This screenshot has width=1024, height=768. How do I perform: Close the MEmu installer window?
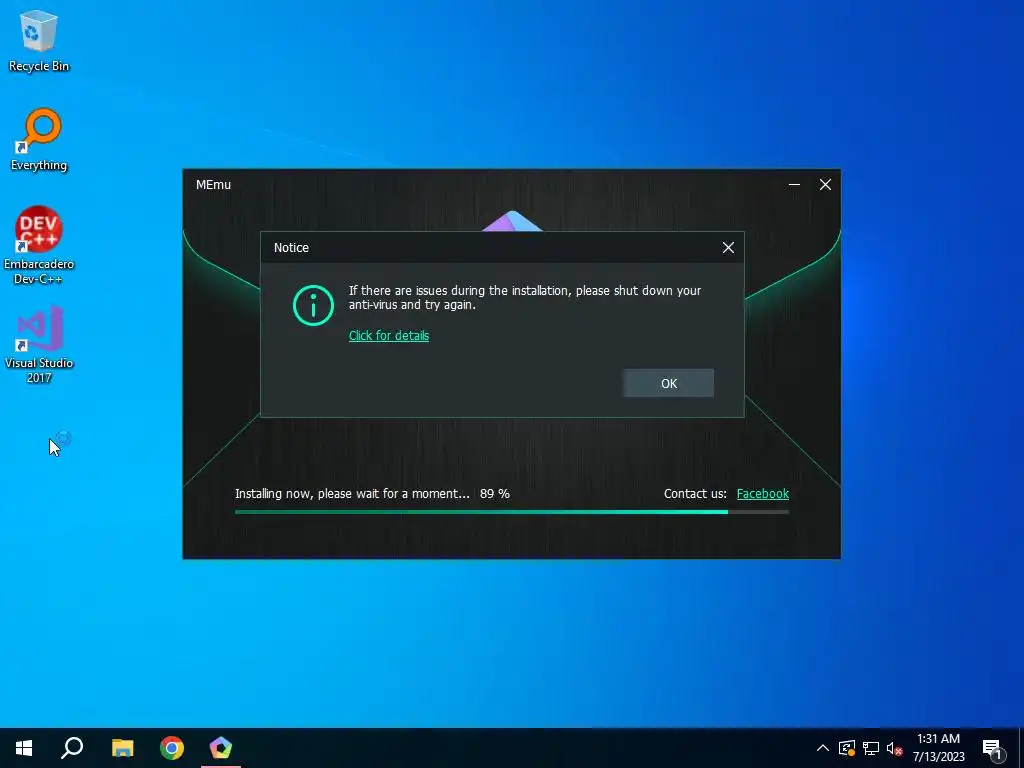coord(825,185)
